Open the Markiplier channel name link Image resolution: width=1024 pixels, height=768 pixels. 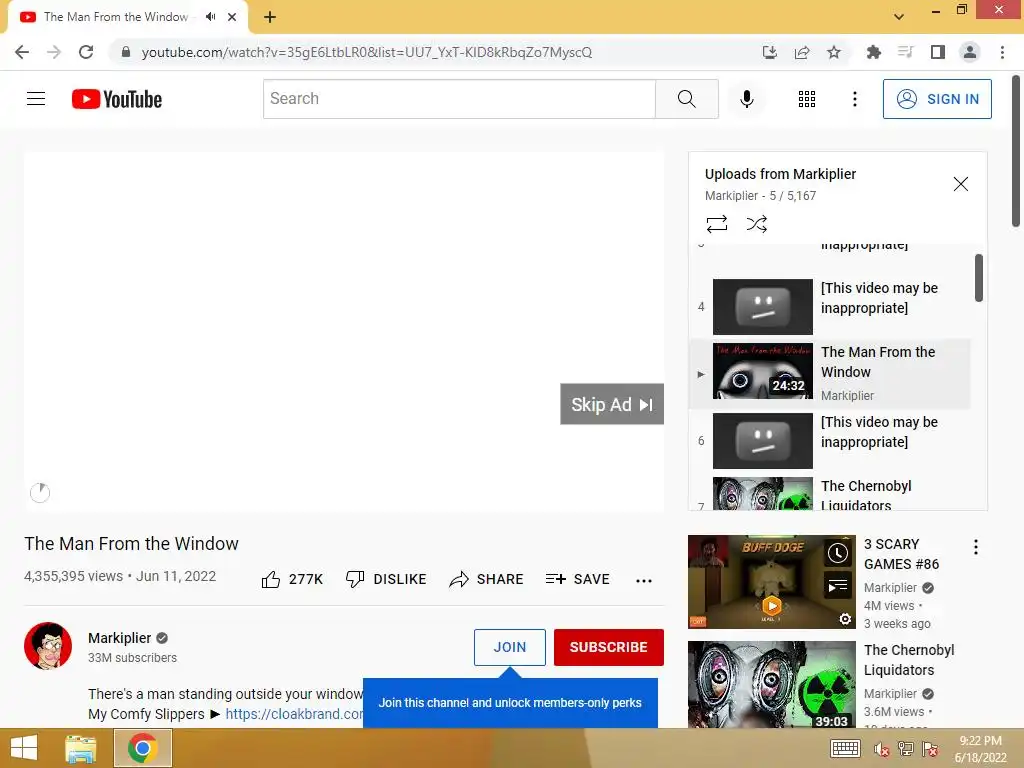coord(120,638)
